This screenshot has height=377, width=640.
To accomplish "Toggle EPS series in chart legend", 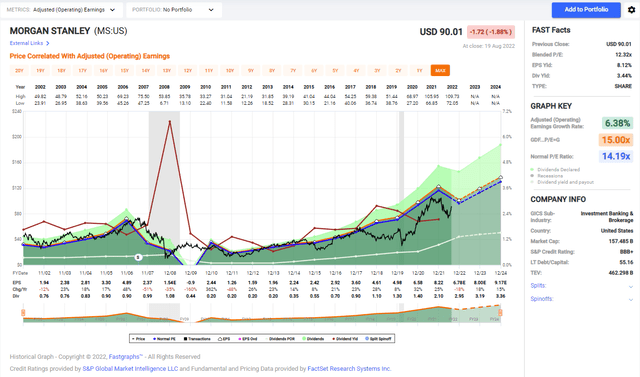I will (224, 339).
